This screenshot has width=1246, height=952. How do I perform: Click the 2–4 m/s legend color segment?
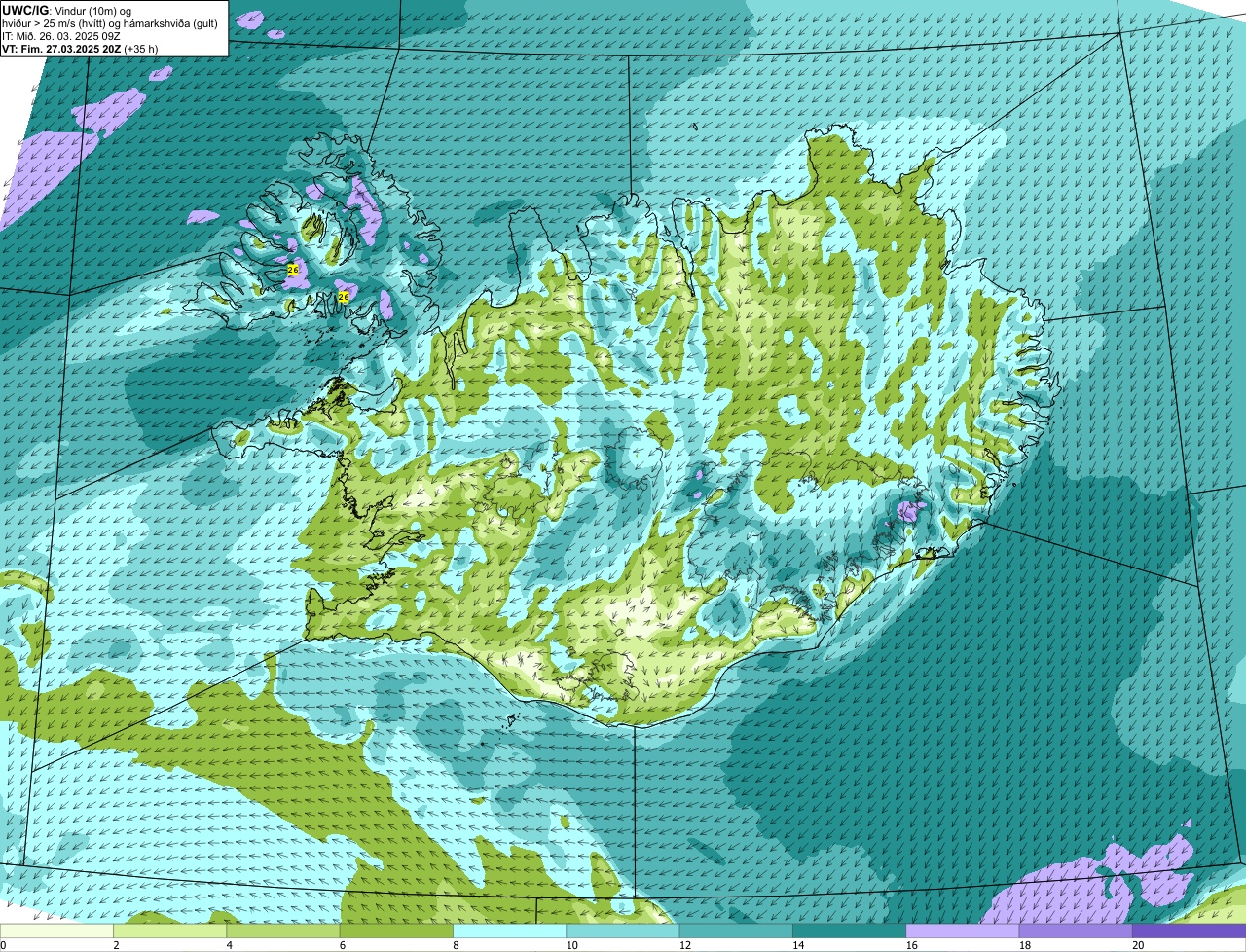click(171, 931)
